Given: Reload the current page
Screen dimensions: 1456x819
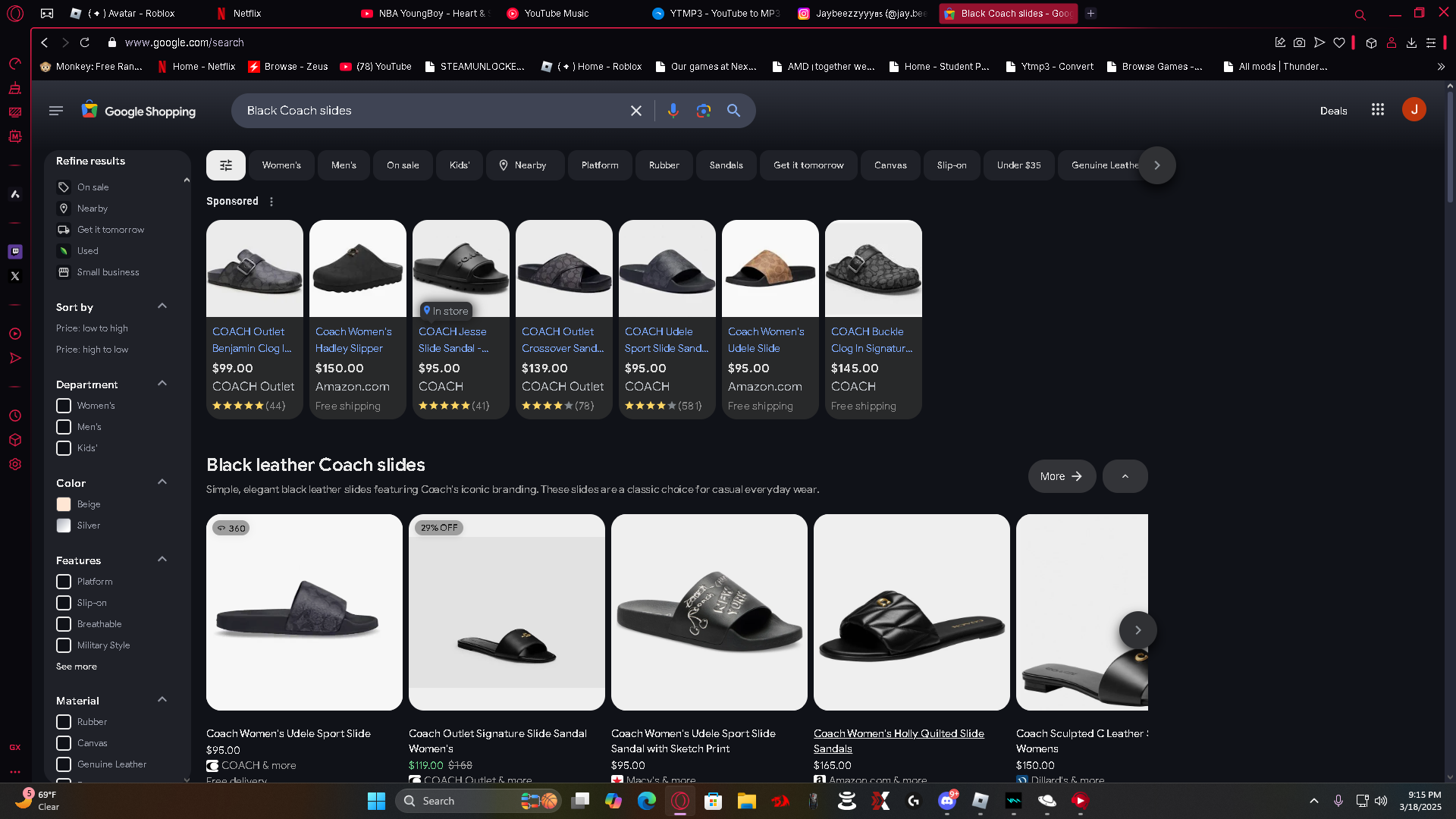Looking at the screenshot, I should tap(85, 42).
